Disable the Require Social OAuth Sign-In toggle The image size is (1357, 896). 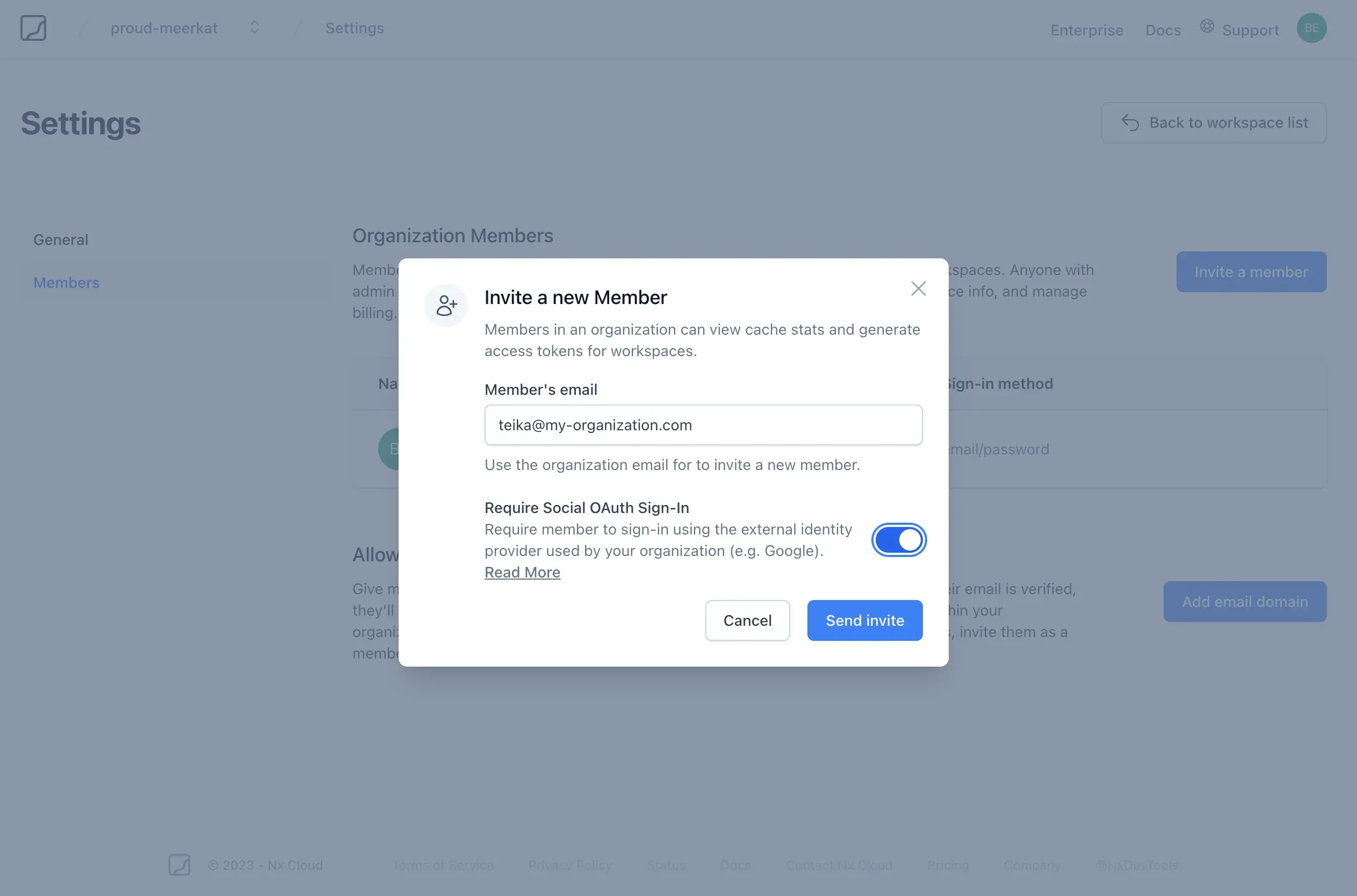click(x=898, y=539)
